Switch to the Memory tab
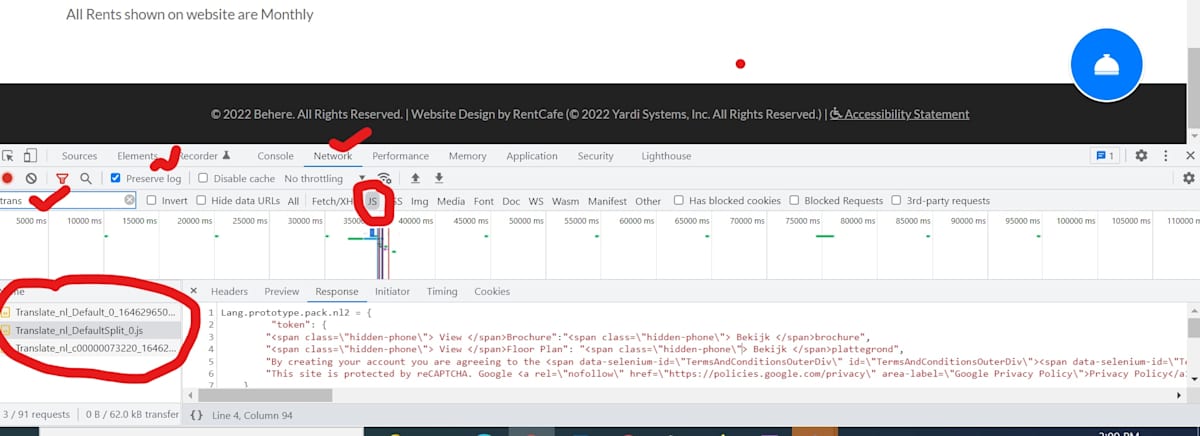 click(467, 156)
